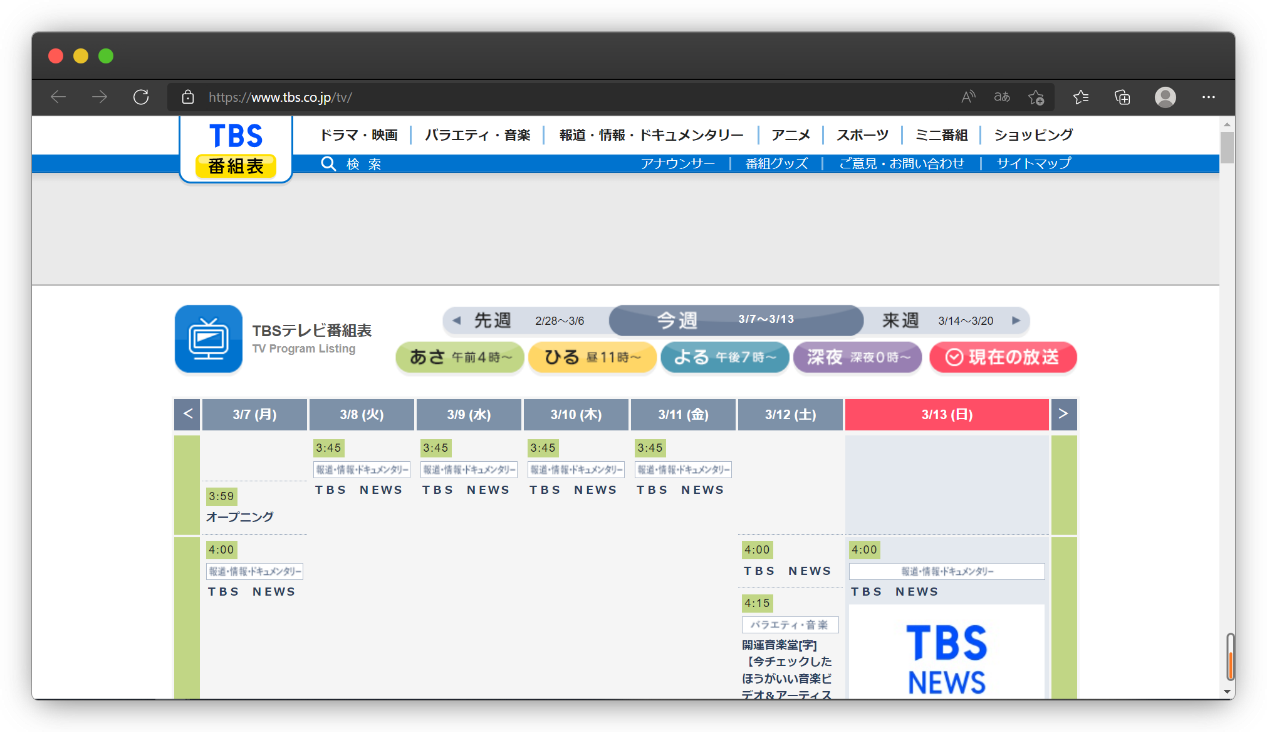Open the 番組グッズ link
This screenshot has height=732, width=1267.
pos(776,164)
